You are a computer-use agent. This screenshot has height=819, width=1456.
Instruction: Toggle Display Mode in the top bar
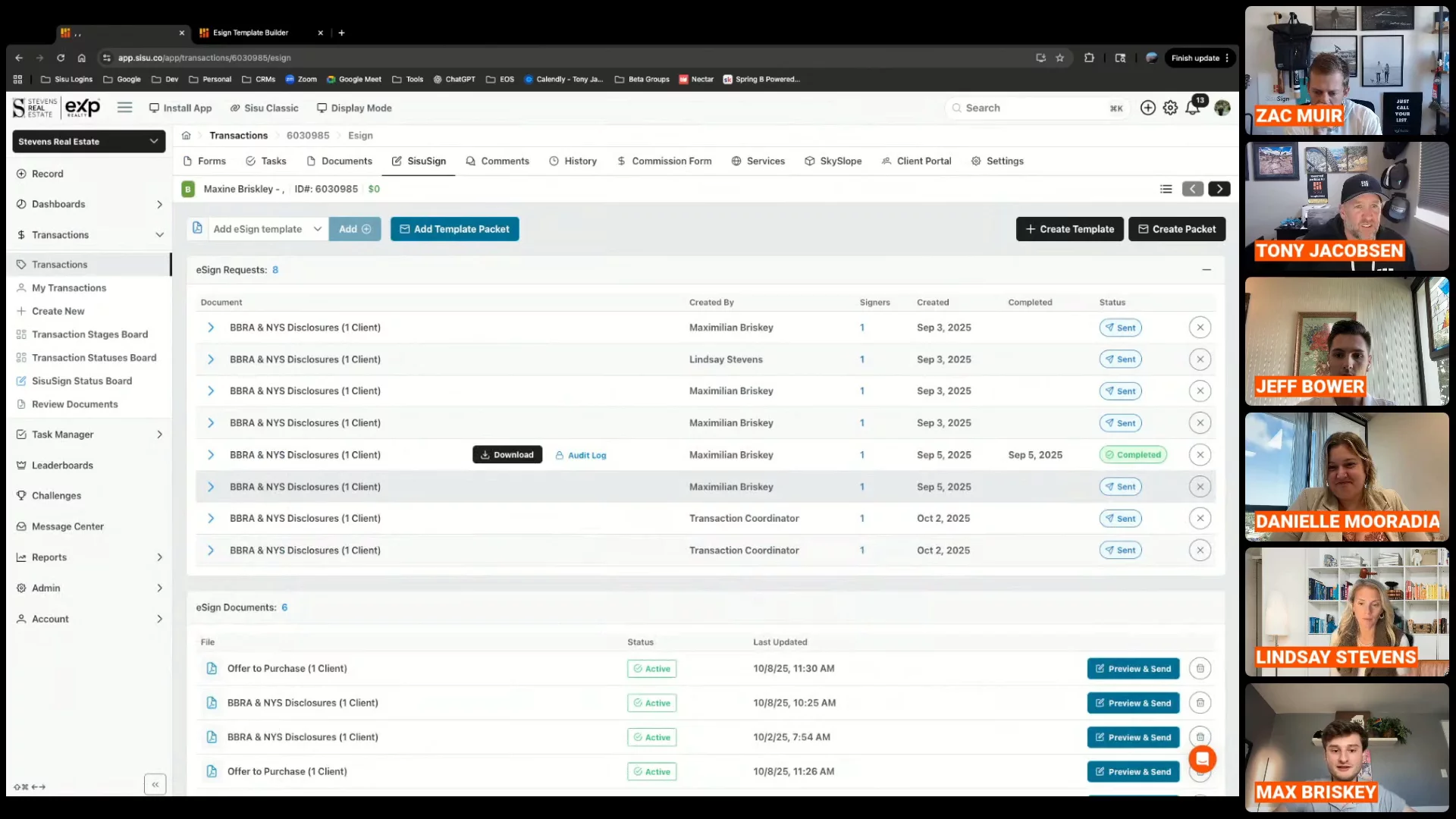tap(354, 108)
